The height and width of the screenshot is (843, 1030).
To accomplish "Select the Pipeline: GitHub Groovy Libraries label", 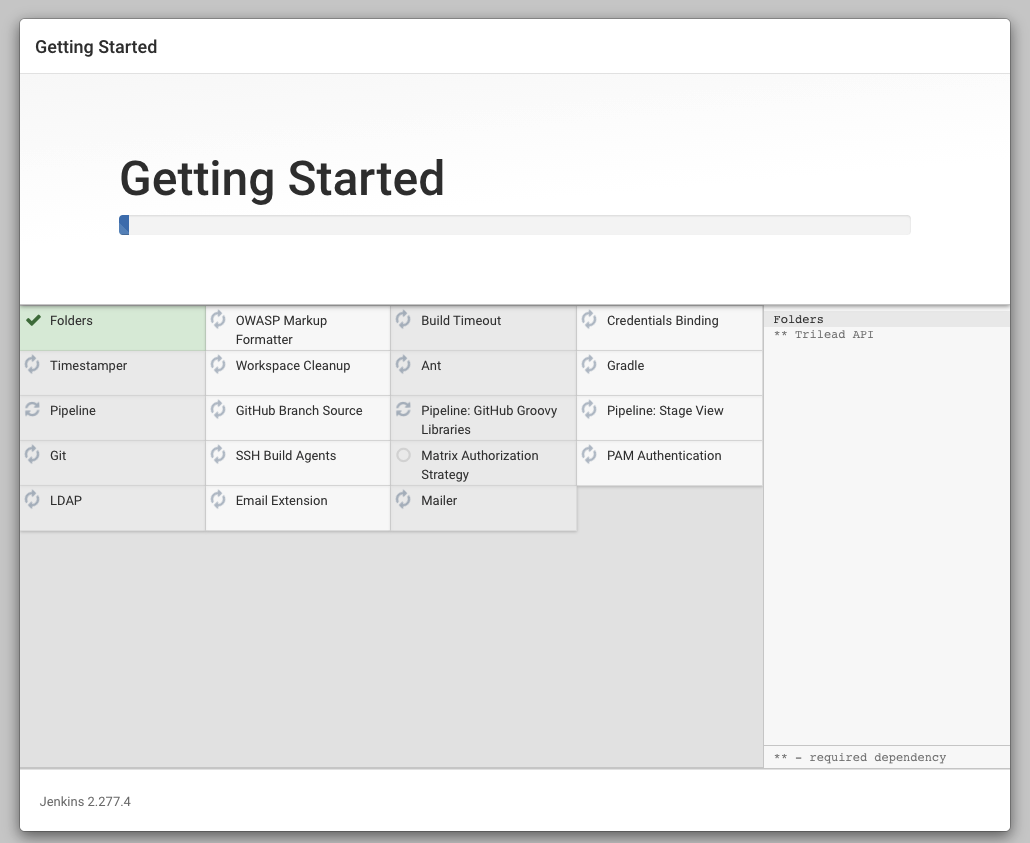I will (489, 420).
